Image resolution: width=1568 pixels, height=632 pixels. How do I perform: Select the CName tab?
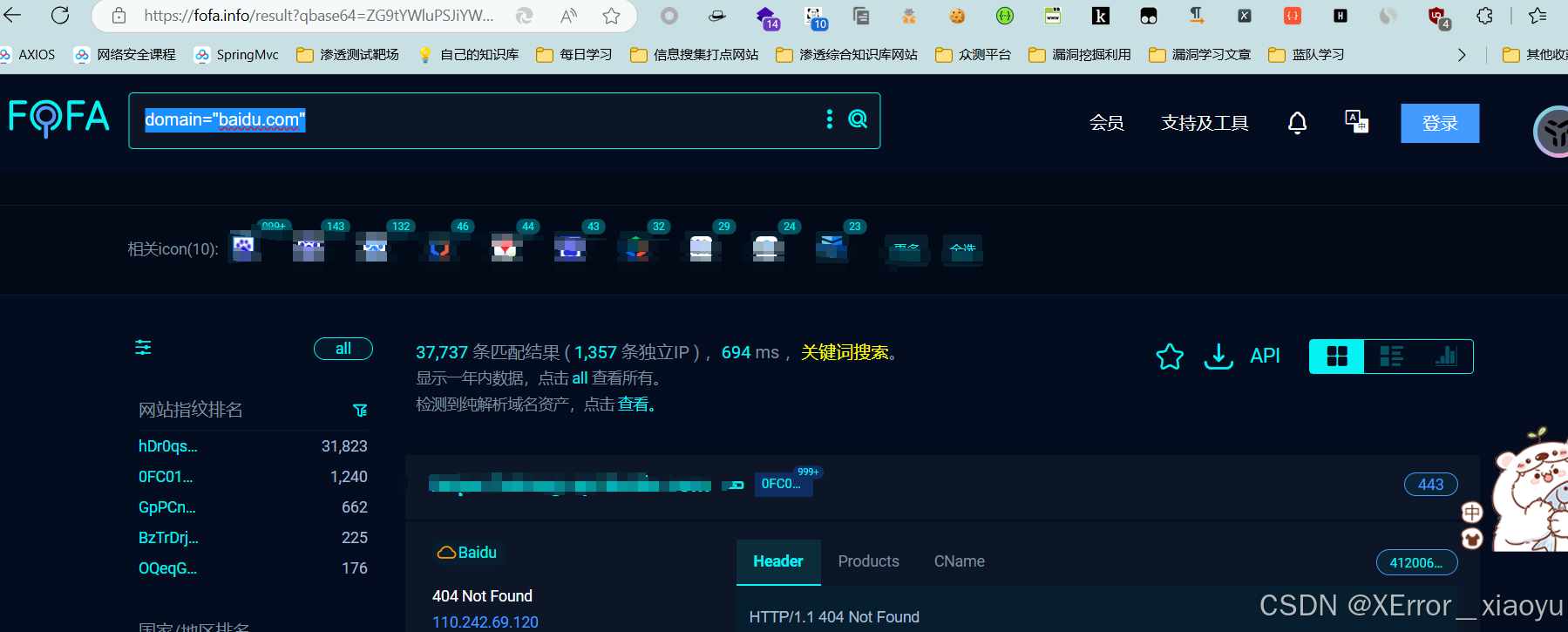pyautogui.click(x=959, y=561)
